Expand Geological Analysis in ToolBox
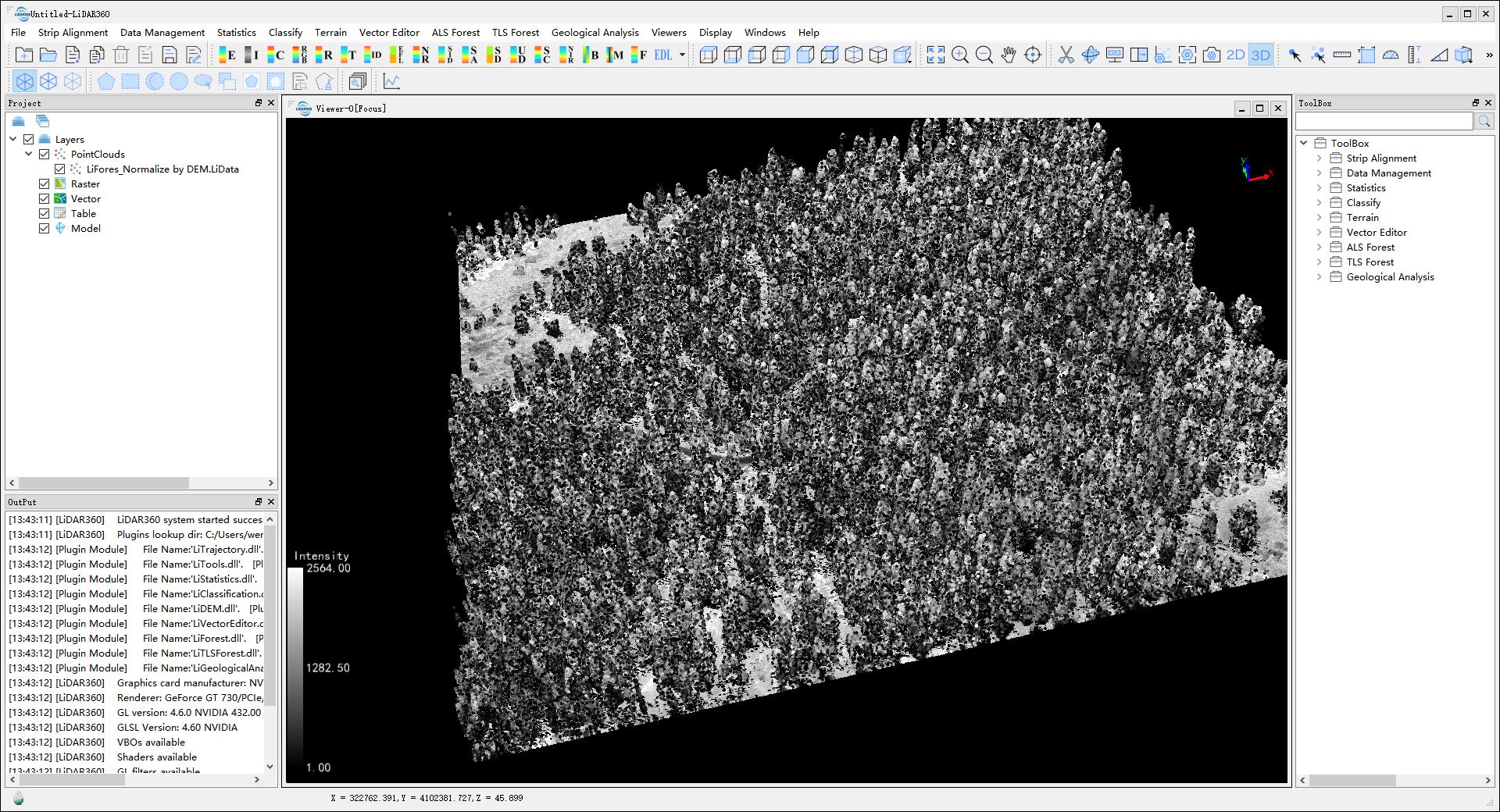The height and width of the screenshot is (812, 1500). 1320,277
